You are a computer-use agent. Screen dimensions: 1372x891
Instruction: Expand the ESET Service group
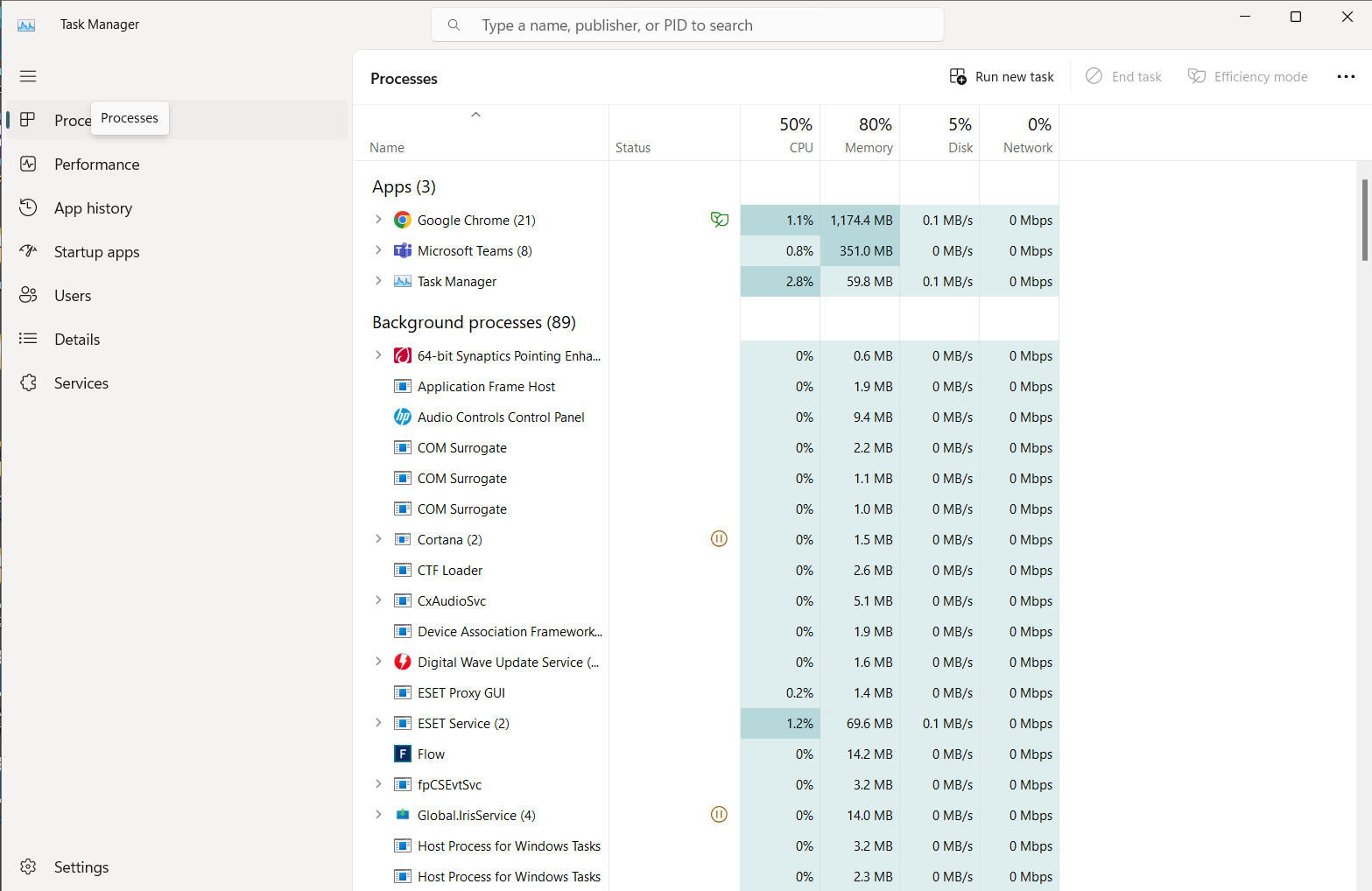[x=378, y=723]
